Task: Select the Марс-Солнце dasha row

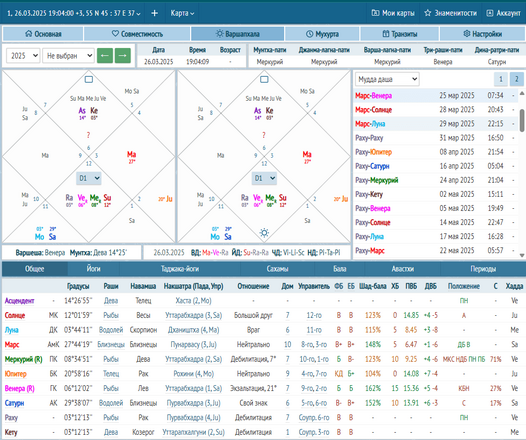Action: [x=435, y=110]
